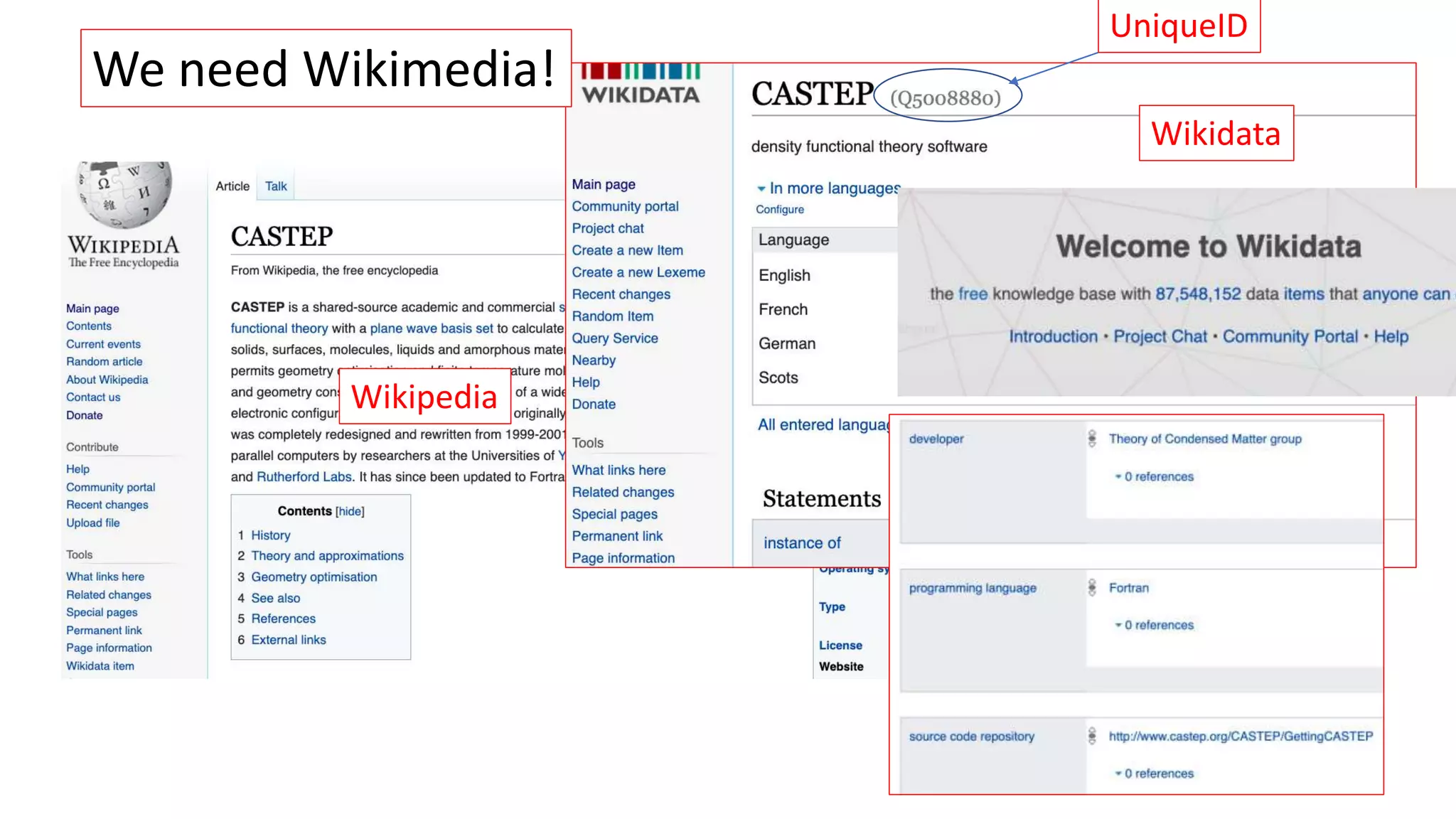Click Configure under languages
This screenshot has height=819, width=1456.
tap(780, 210)
